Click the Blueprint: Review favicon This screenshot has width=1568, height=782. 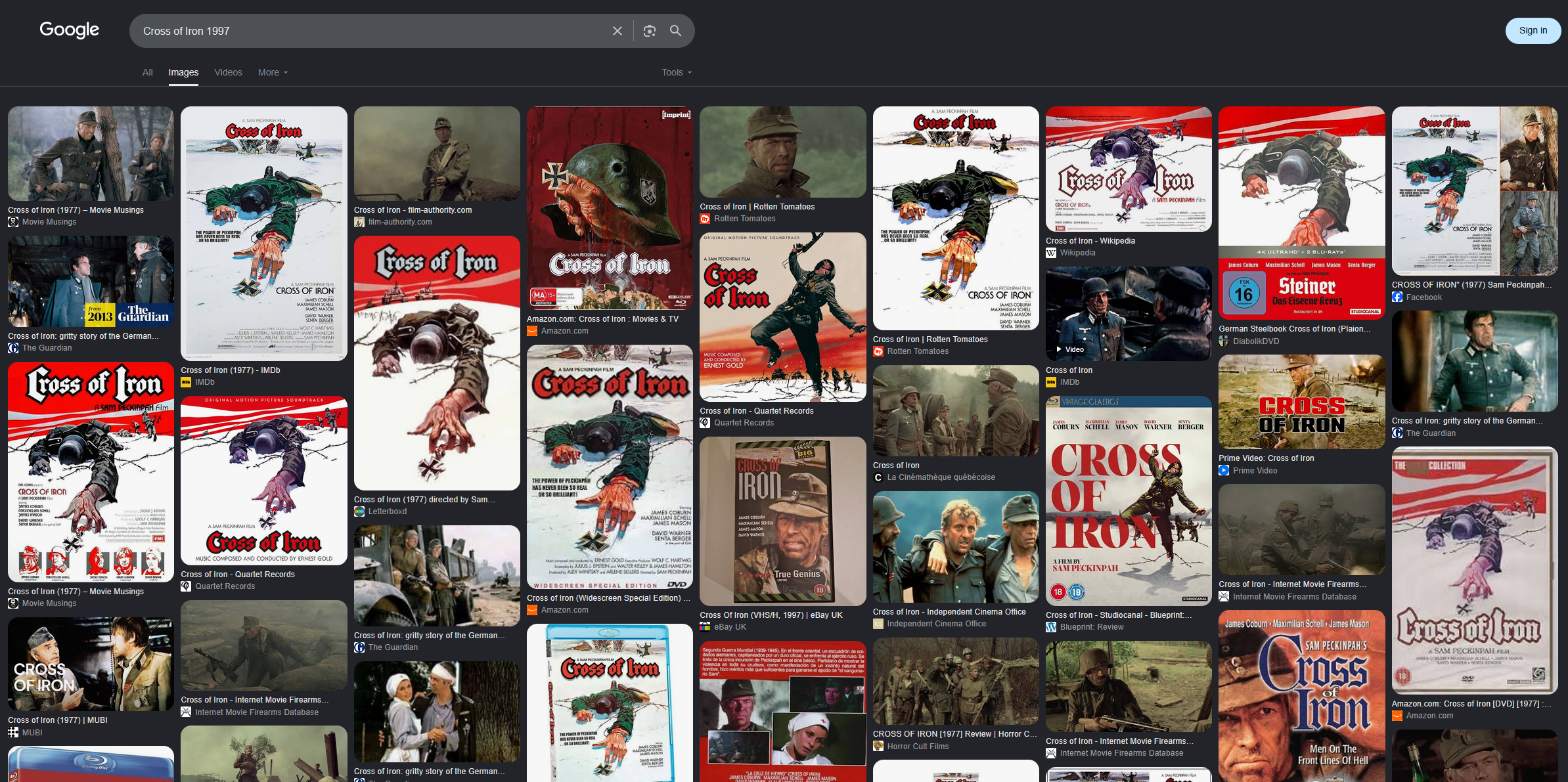pyautogui.click(x=1051, y=627)
